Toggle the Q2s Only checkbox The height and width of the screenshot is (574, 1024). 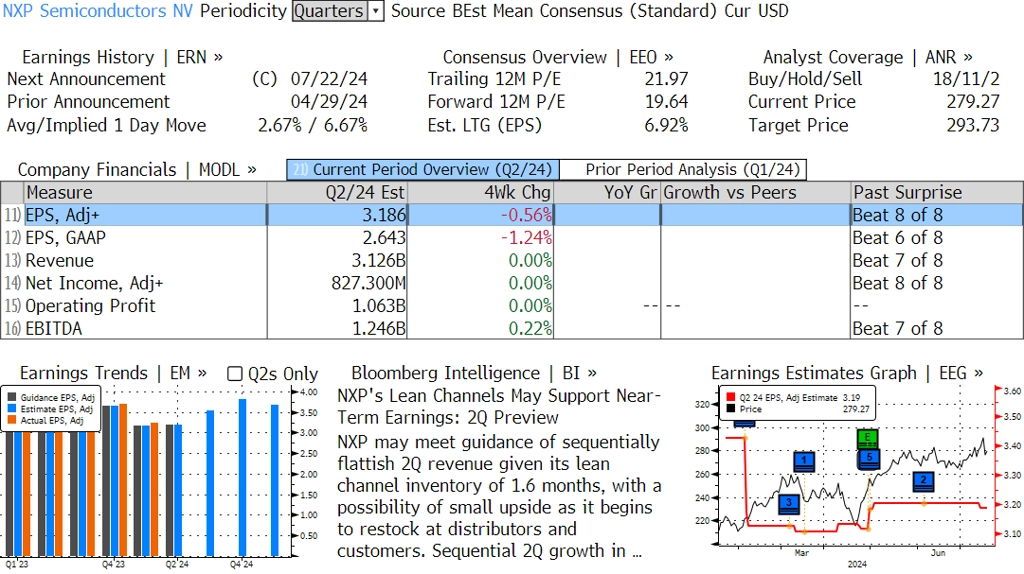(x=234, y=374)
